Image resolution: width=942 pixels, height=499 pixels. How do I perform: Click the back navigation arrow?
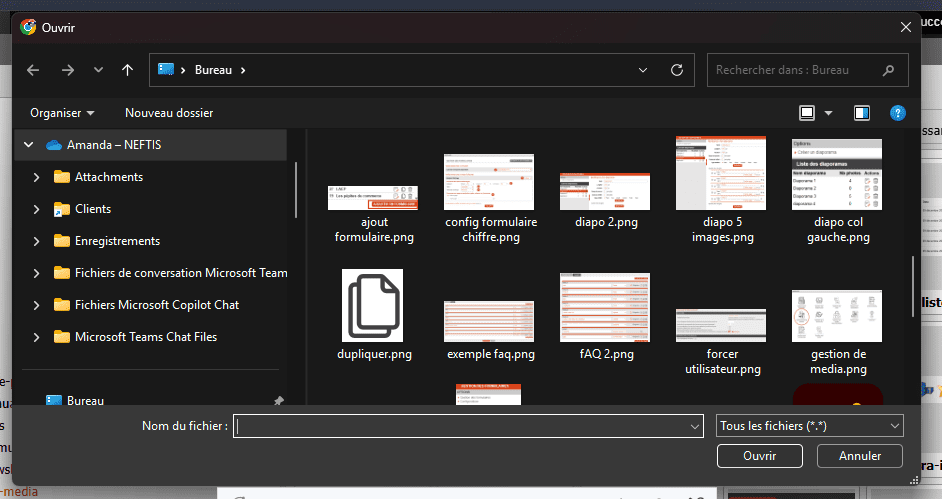pos(33,70)
